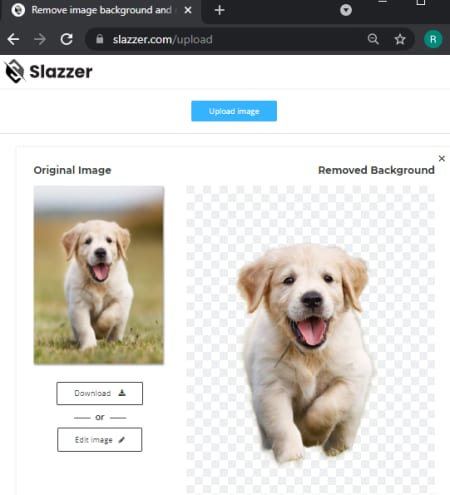Image resolution: width=450 pixels, height=495 pixels.
Task: Click the browser forward arrow
Action: click(40, 39)
